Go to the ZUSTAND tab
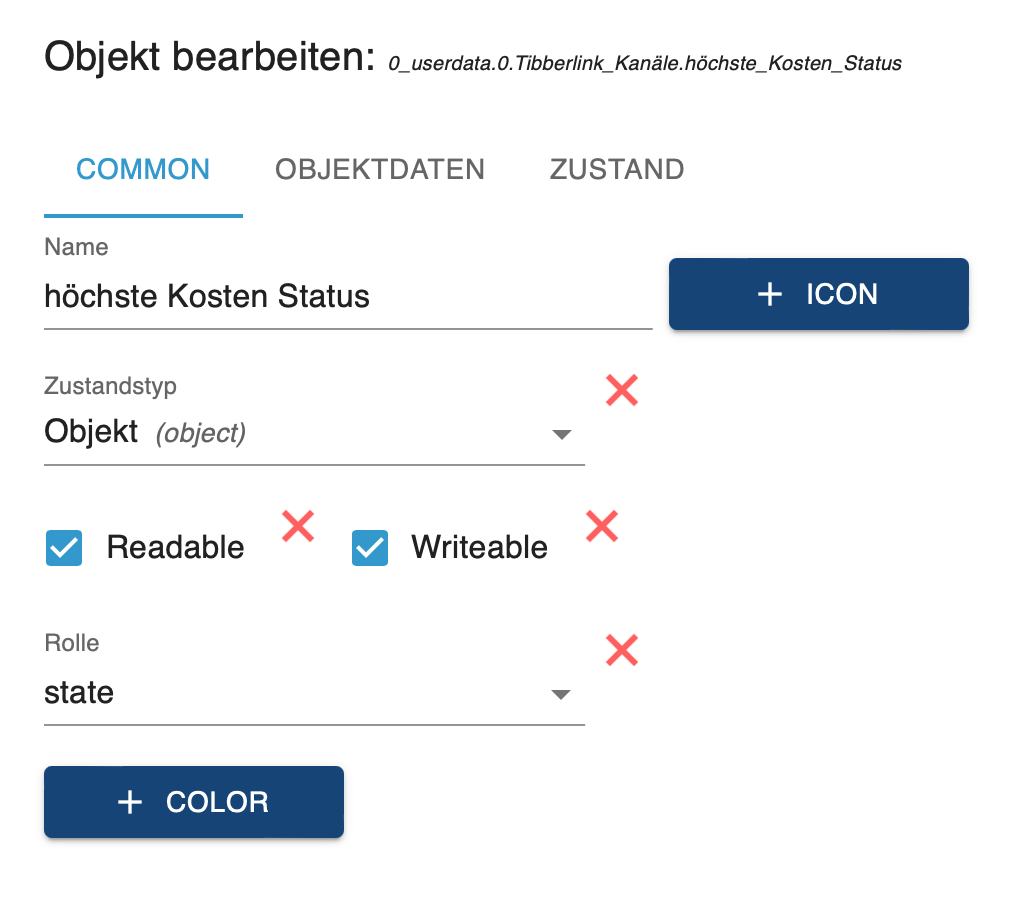Screen dimensions: 1024x906 (617, 169)
